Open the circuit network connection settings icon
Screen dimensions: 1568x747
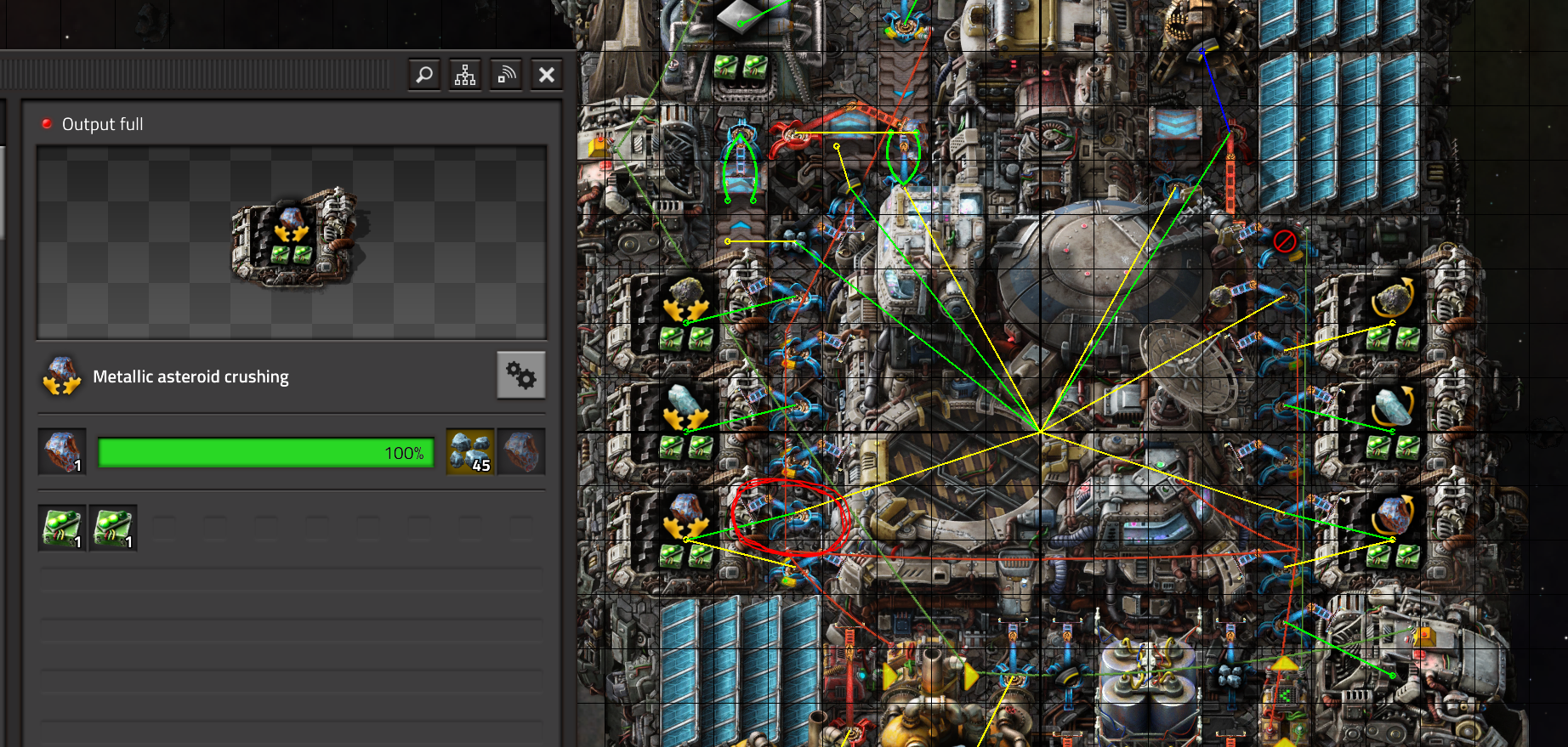click(x=465, y=75)
